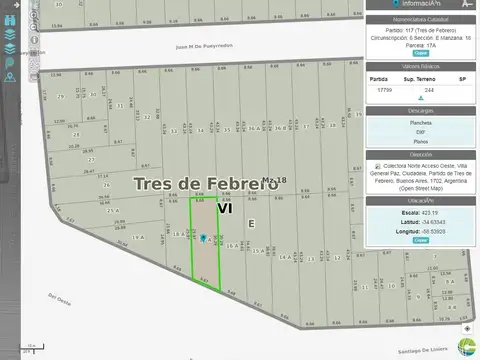Select parcel 32 on the map
This screenshot has width=480, height=360.
(147, 117)
